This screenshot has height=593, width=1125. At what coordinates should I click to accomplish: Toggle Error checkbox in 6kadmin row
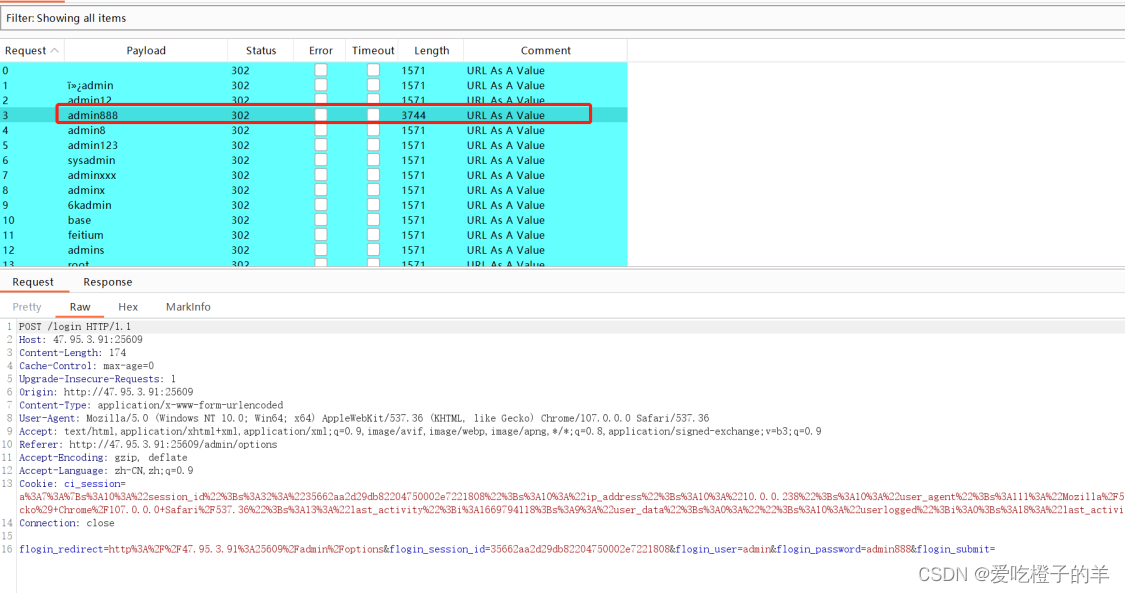[321, 205]
